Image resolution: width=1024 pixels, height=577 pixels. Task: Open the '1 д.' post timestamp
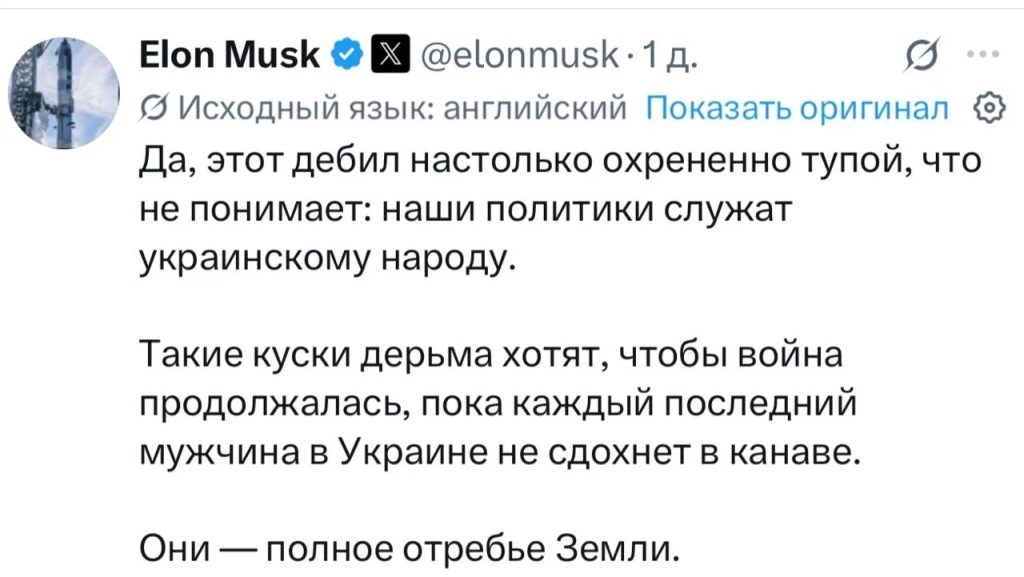coord(669,56)
